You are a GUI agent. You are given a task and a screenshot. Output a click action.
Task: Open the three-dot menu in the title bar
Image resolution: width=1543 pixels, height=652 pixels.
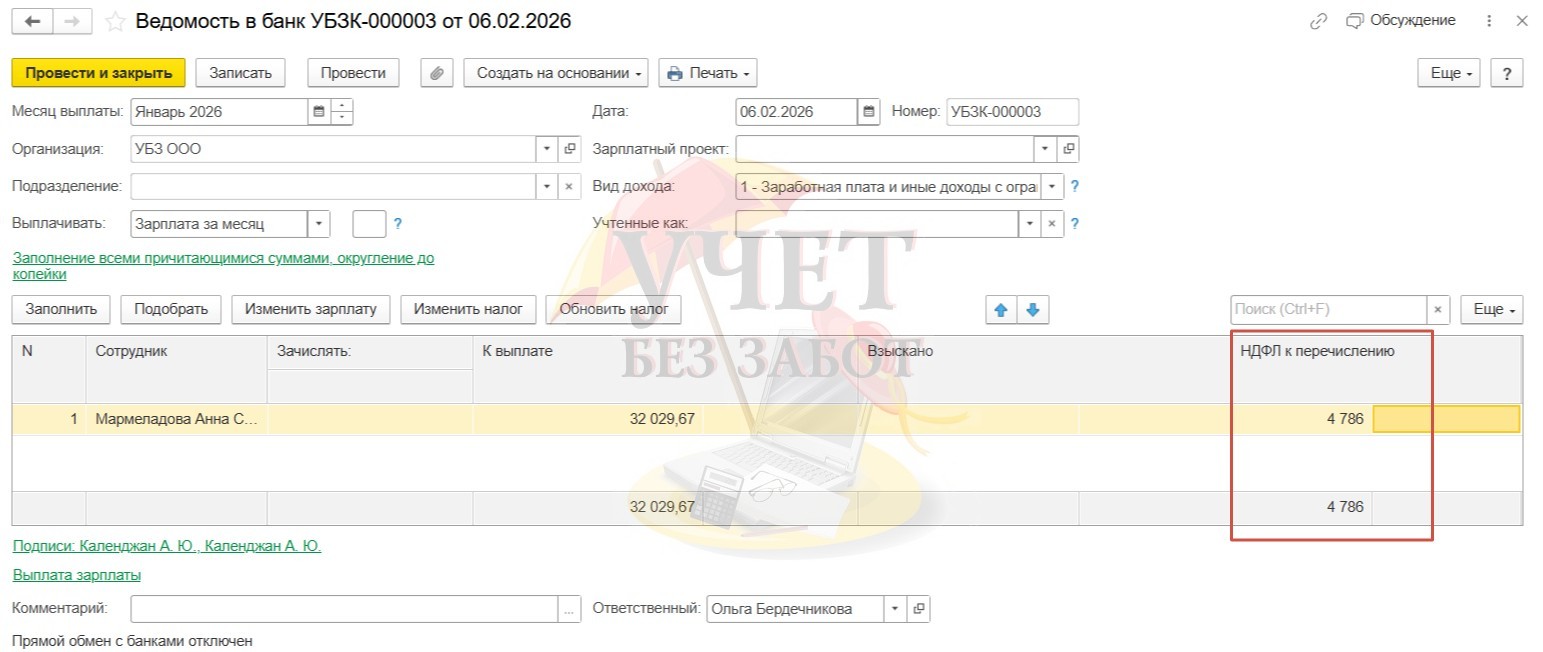(1490, 21)
